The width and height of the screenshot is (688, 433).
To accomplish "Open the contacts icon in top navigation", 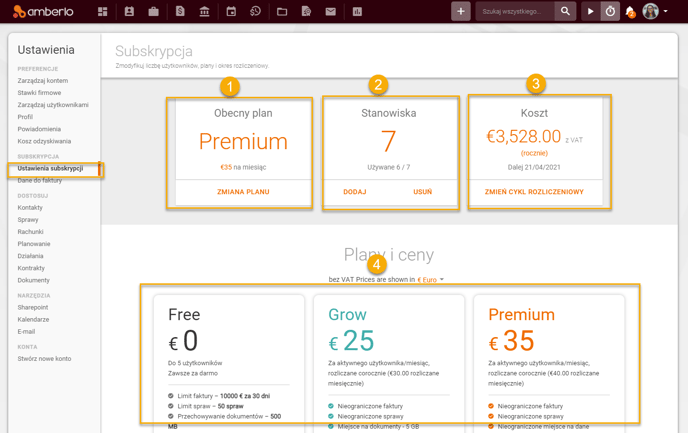I will (x=128, y=12).
